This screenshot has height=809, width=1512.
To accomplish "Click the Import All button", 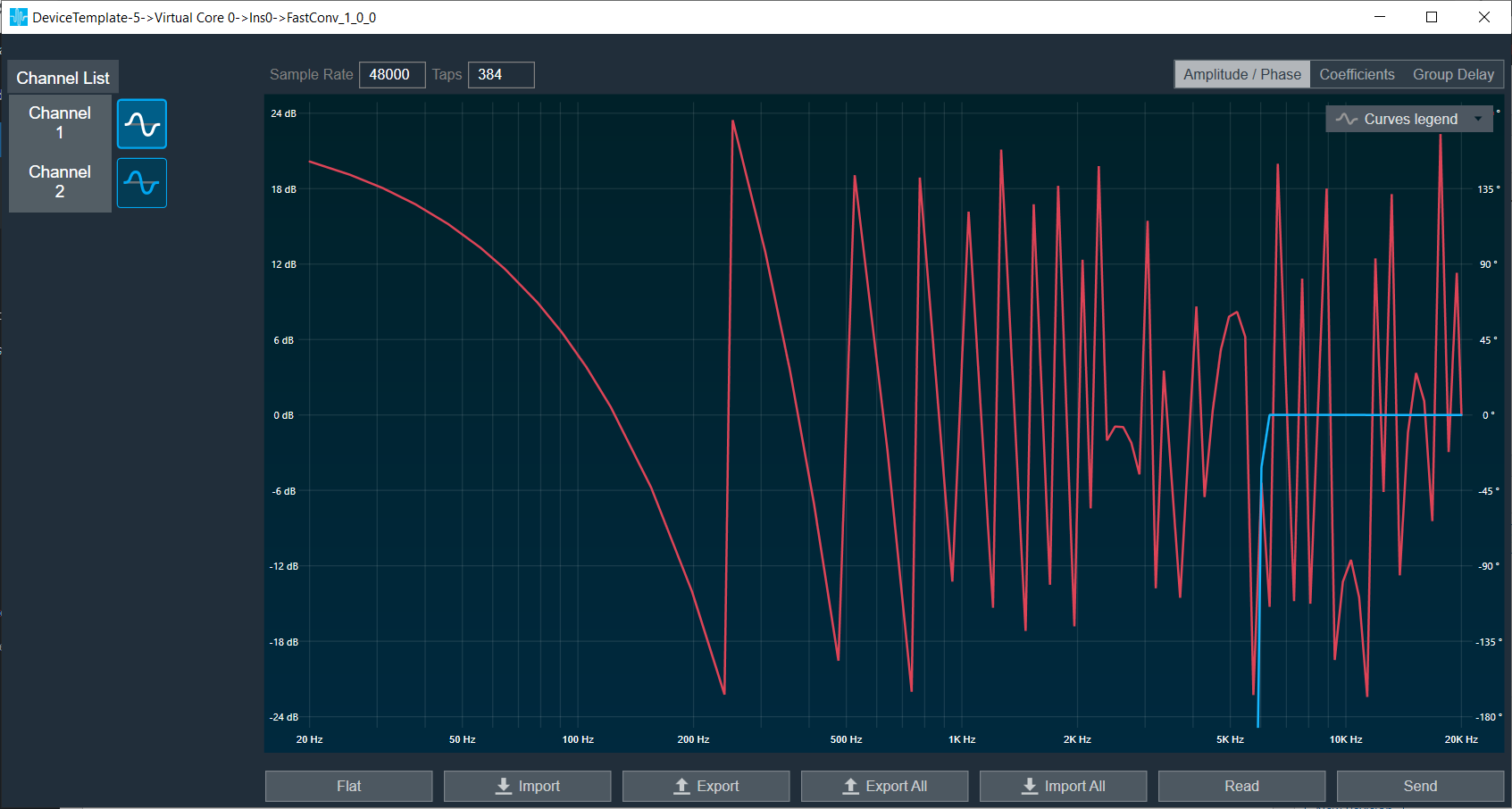I will pyautogui.click(x=1064, y=786).
